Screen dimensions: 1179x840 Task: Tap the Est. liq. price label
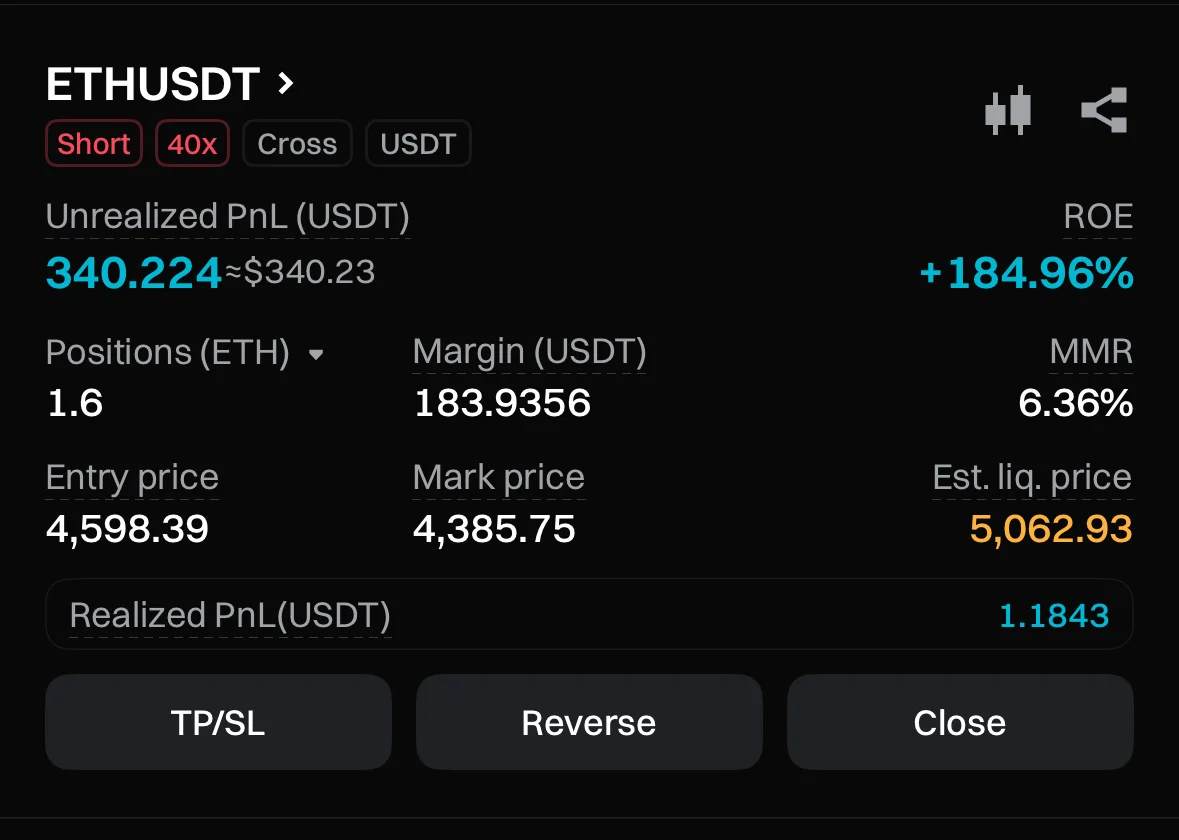pyautogui.click(x=1032, y=478)
